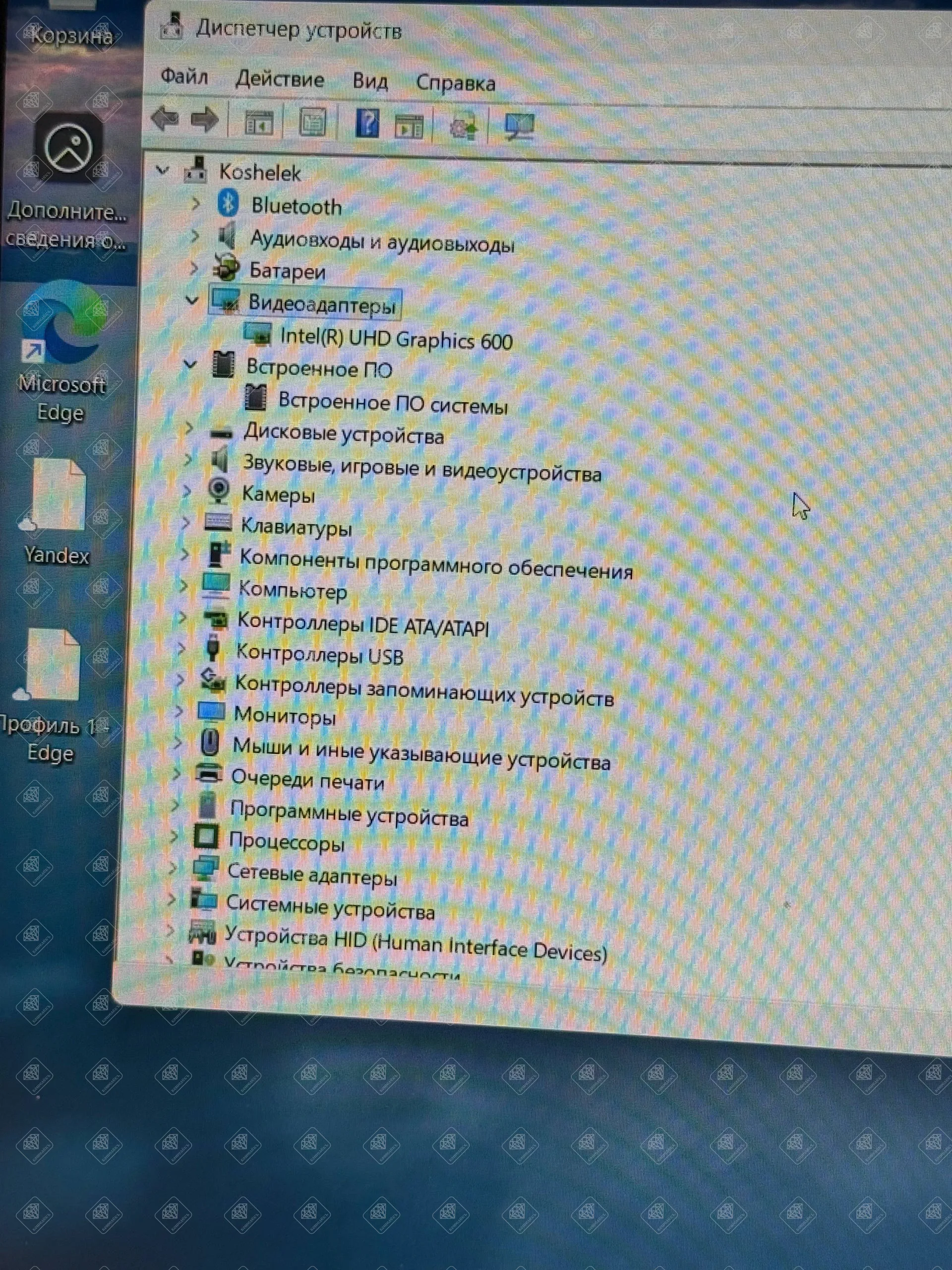Screen dimensions: 952x1270
Task: Click the Forward arrow toolbar icon
Action: tap(204, 121)
